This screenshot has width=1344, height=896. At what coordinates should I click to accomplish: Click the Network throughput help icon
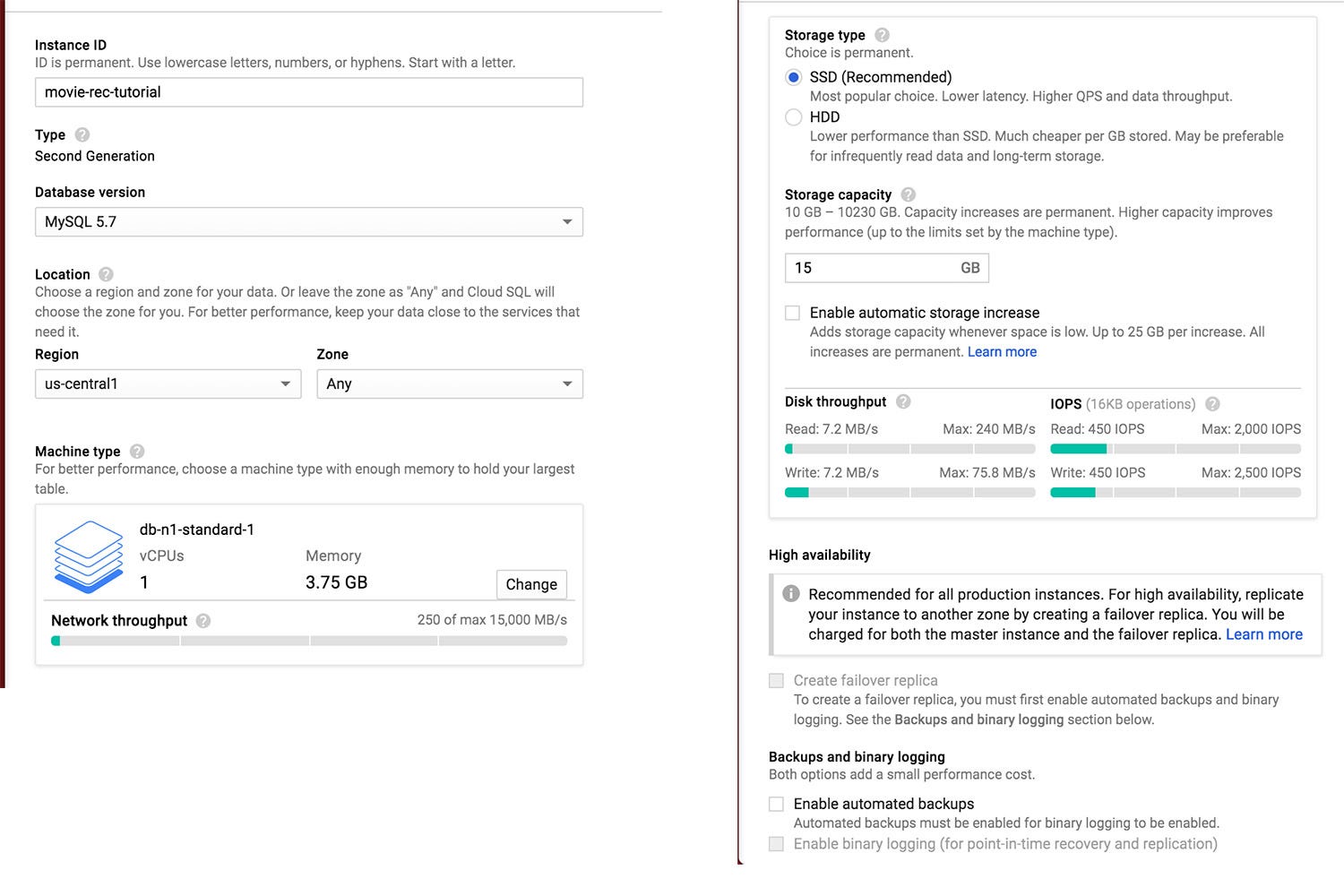pos(203,621)
